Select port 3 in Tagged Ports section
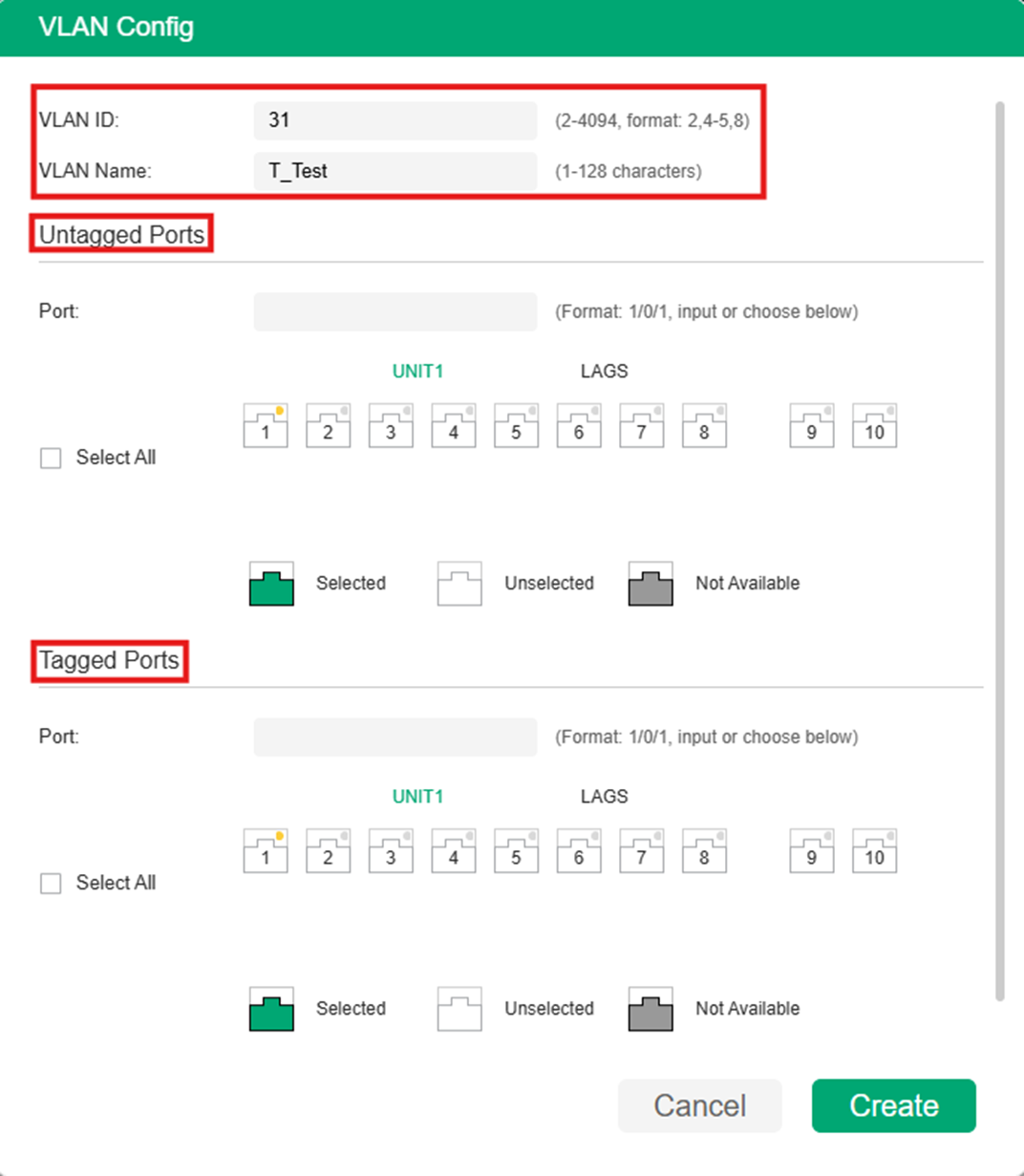The image size is (1024, 1176). coord(391,852)
